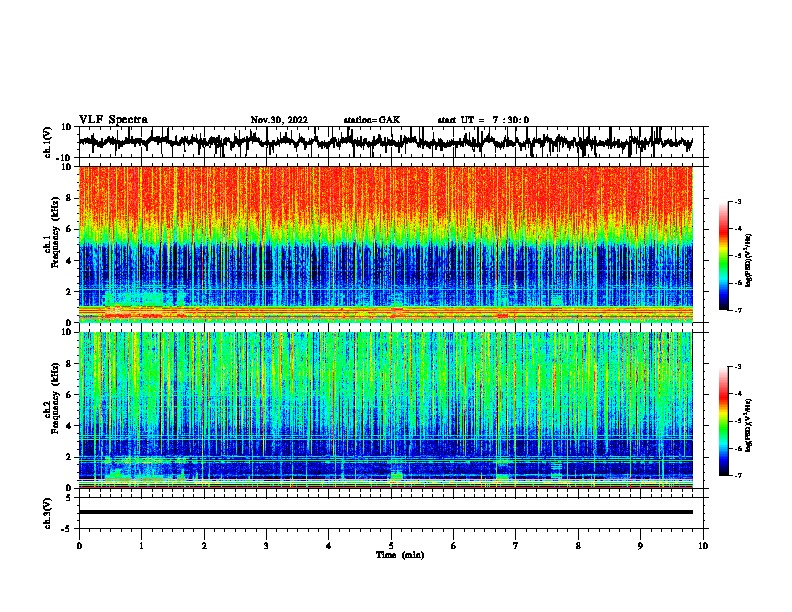Click time-axis tick label "3"

point(266,546)
